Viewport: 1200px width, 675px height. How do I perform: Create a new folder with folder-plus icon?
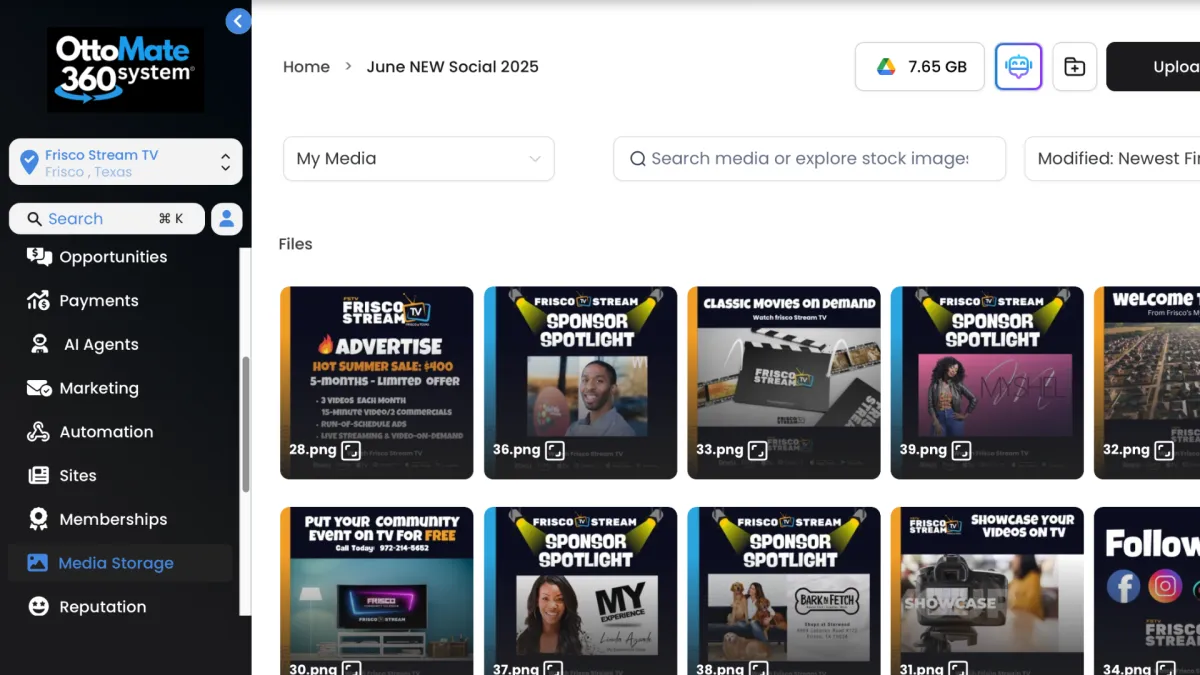pos(1074,67)
